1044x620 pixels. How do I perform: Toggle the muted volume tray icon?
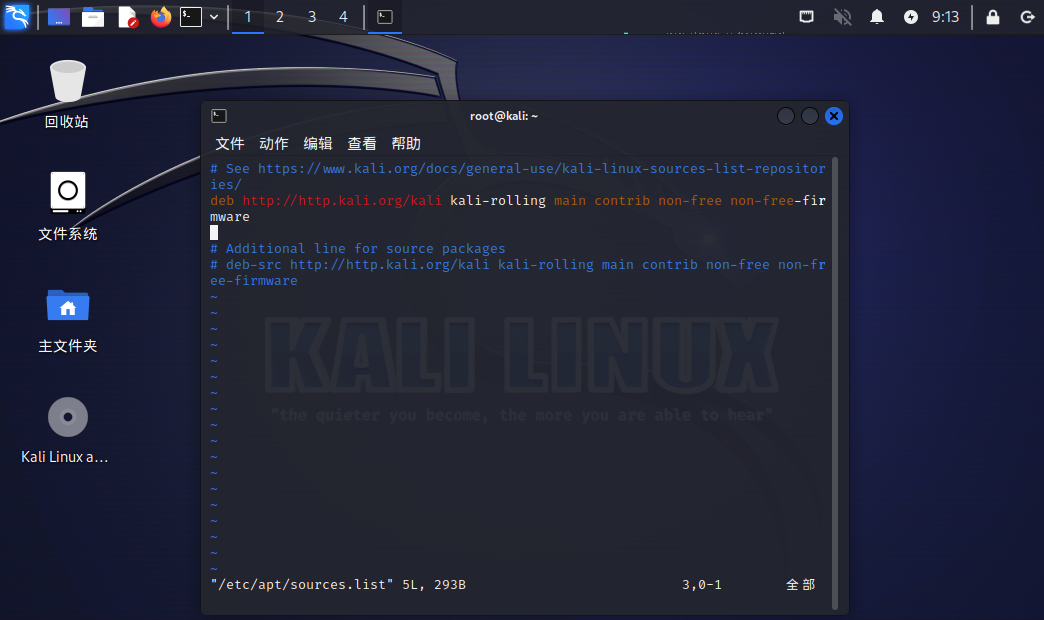842,17
